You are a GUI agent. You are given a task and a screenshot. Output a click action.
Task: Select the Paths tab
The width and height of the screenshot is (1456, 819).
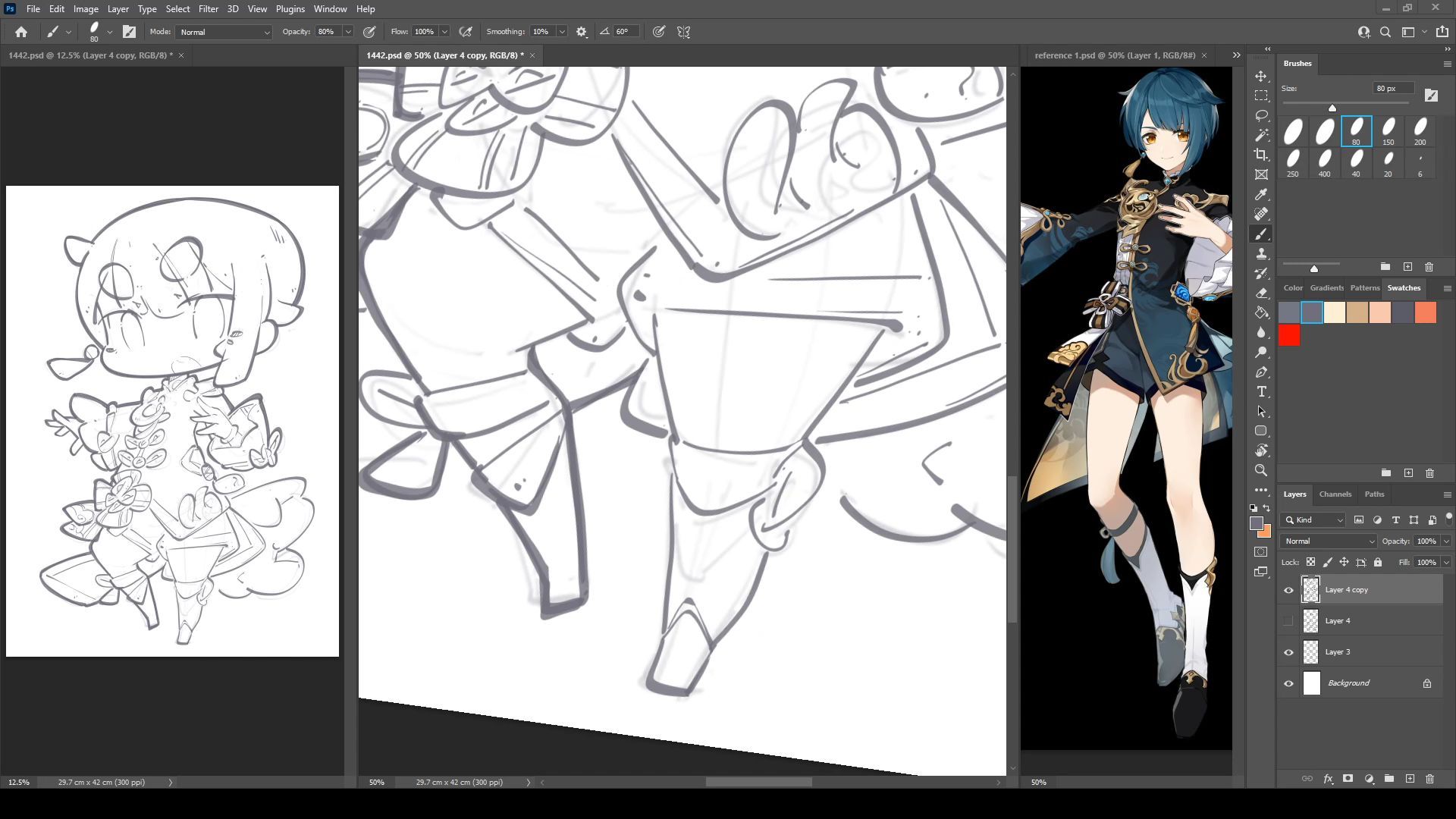pos(1374,494)
